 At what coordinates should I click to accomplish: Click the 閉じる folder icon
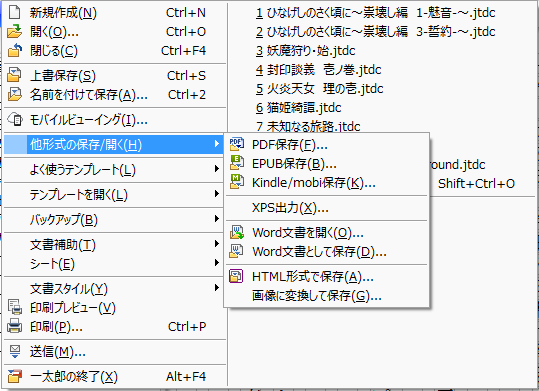click(x=14, y=51)
